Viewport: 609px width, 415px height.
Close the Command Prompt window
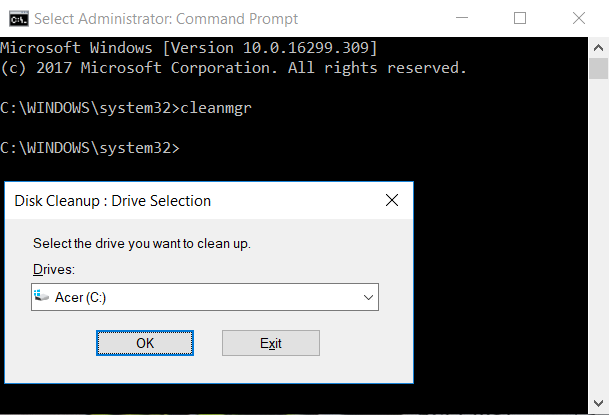coord(580,18)
